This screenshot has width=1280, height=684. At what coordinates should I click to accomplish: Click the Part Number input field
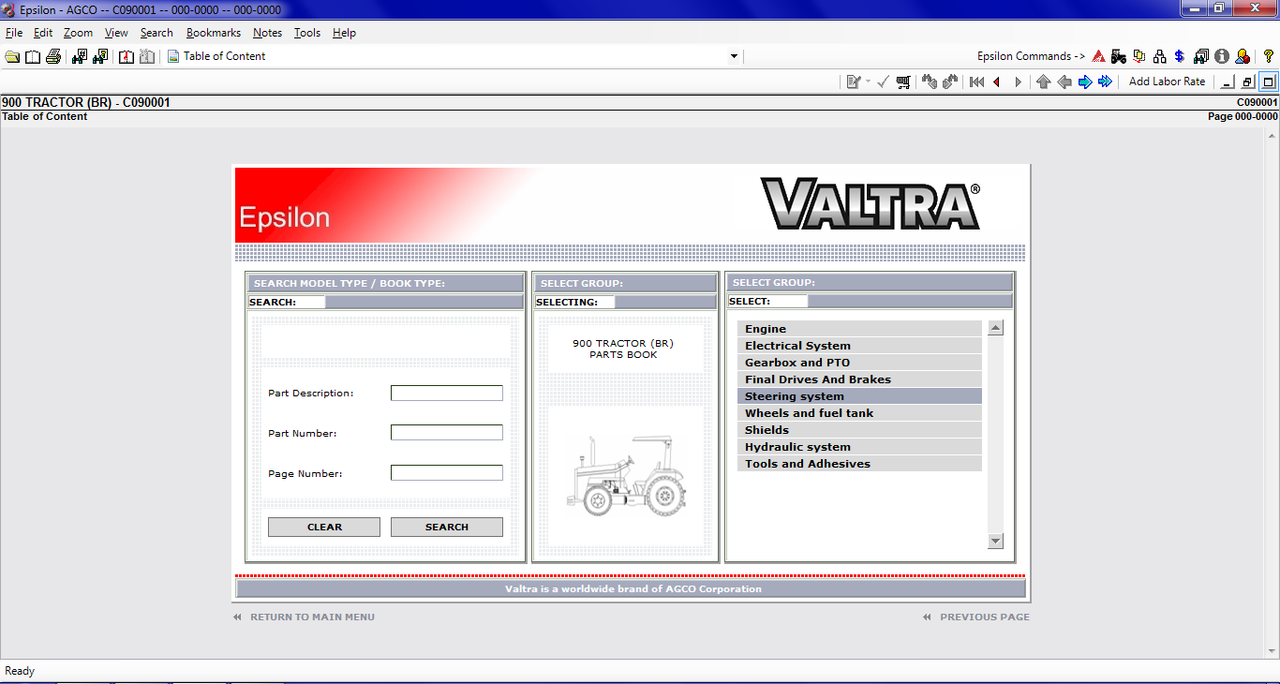447,433
